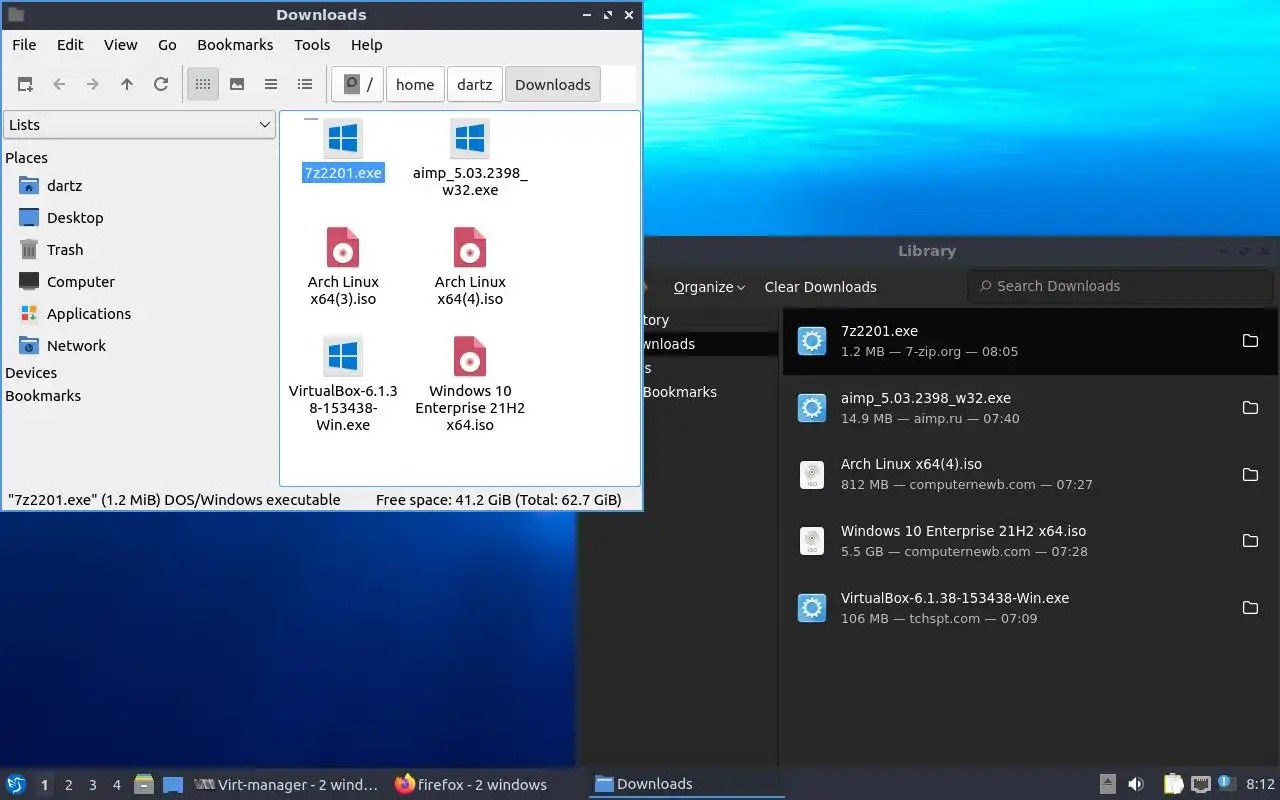
Task: Open the Tools menu
Action: [x=312, y=45]
